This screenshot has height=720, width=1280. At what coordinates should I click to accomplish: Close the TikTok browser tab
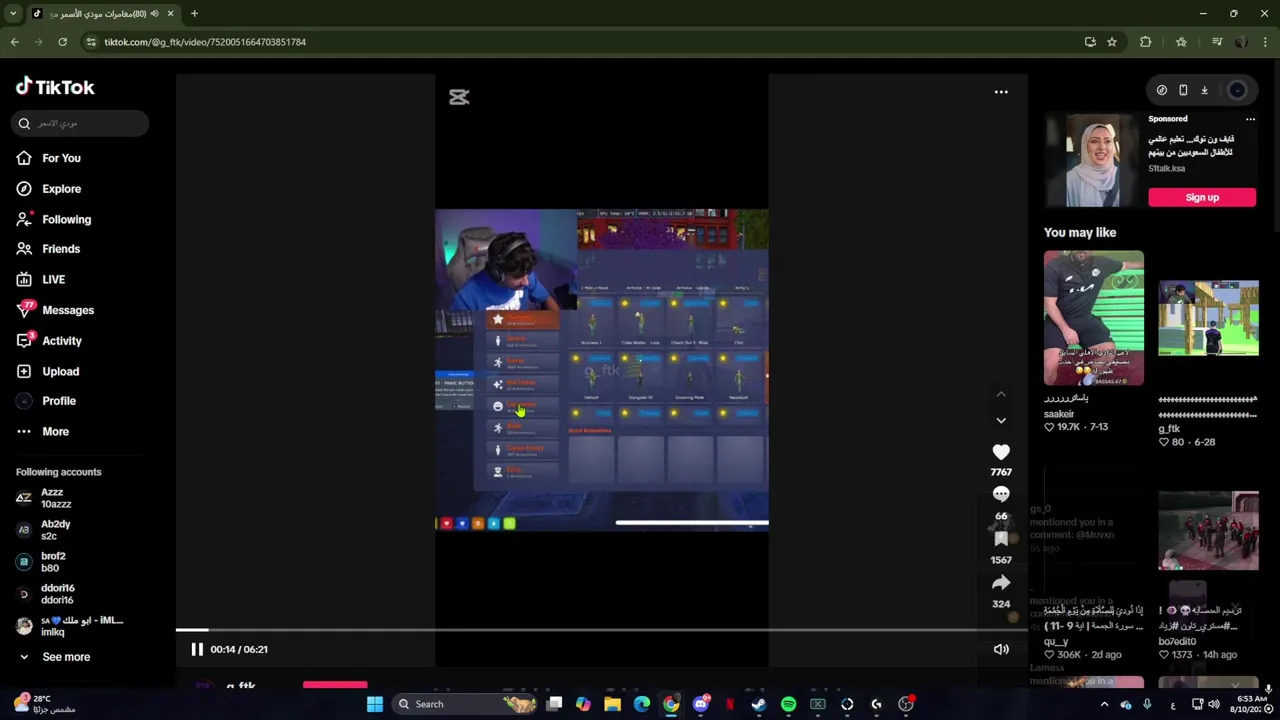(170, 14)
